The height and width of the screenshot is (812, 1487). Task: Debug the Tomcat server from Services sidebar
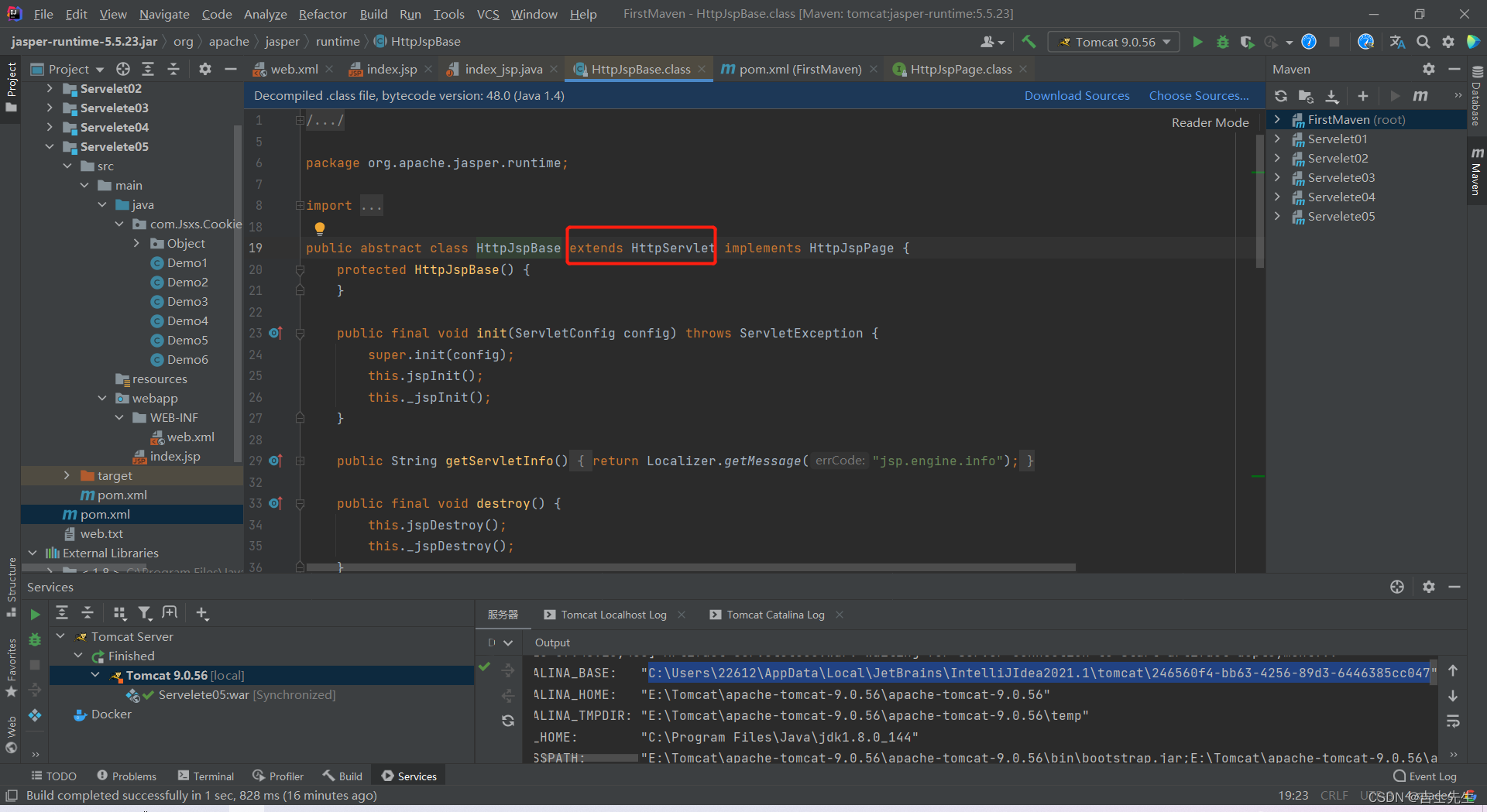coord(35,639)
